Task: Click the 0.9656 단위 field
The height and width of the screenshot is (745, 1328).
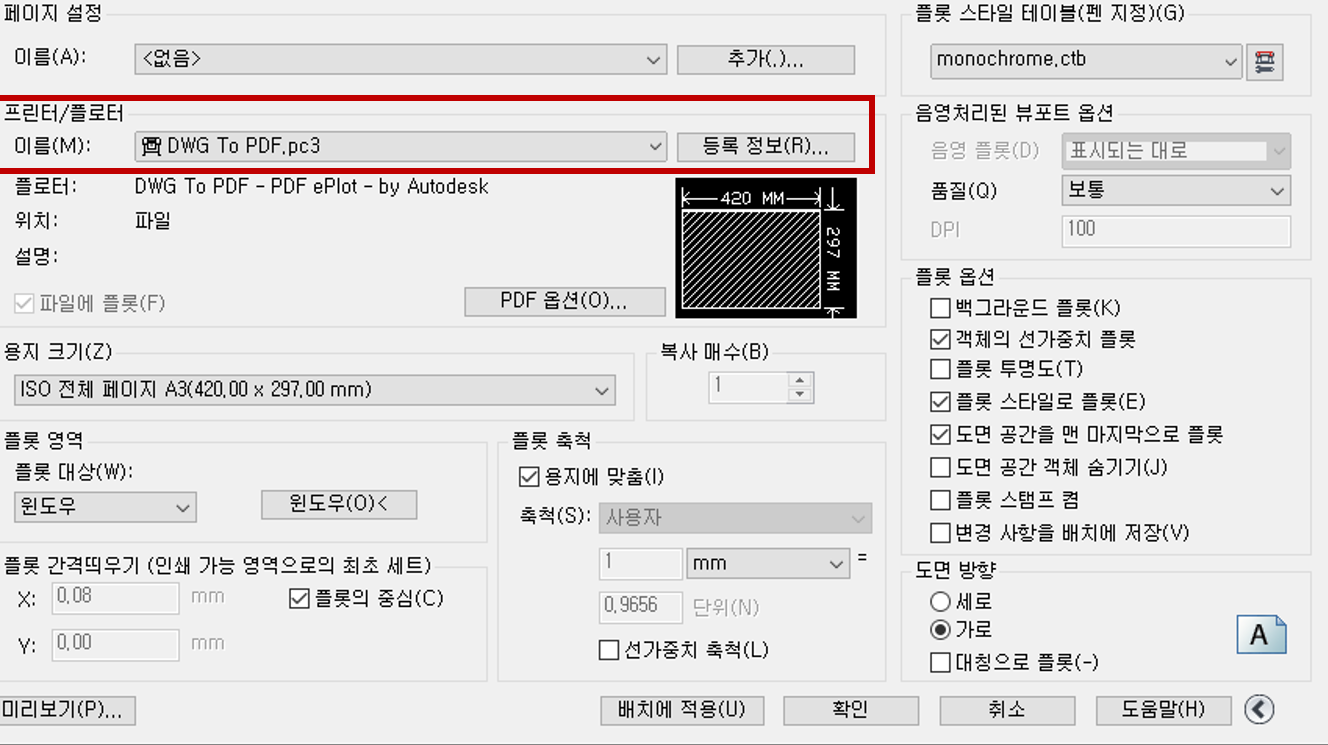Action: [640, 606]
